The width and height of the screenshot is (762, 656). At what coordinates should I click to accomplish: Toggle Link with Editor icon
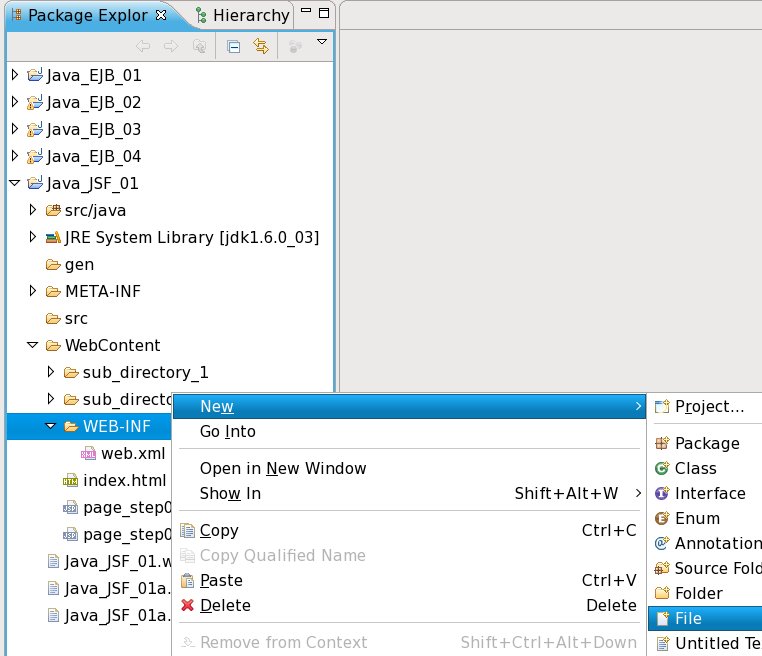(261, 46)
